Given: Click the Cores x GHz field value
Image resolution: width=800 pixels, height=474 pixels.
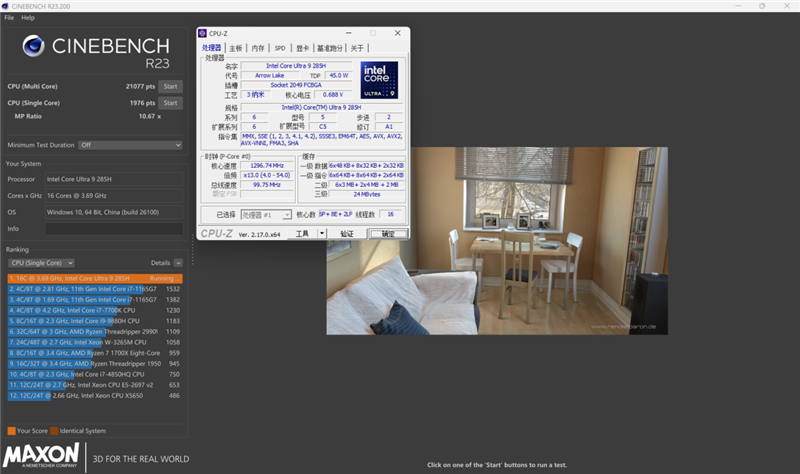Looking at the screenshot, I should [x=114, y=195].
